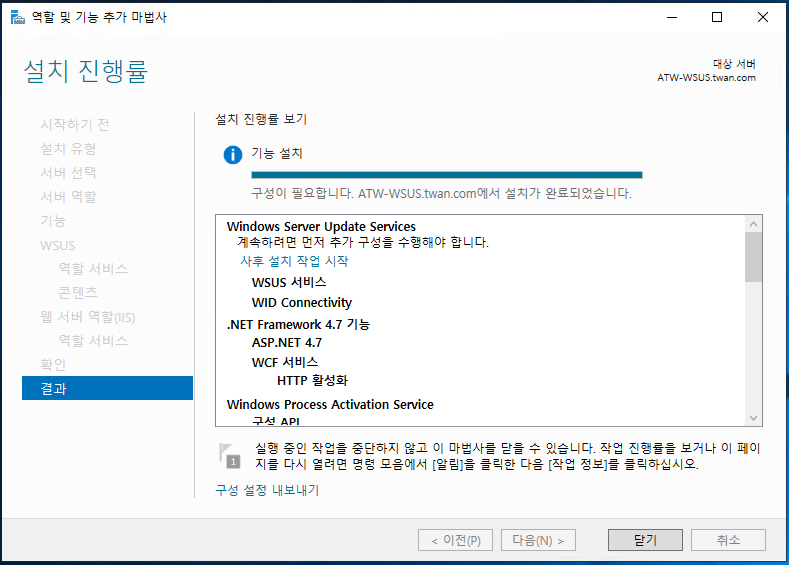Click the 설치 진행률 보기 heading
The image size is (789, 565).
[261, 119]
